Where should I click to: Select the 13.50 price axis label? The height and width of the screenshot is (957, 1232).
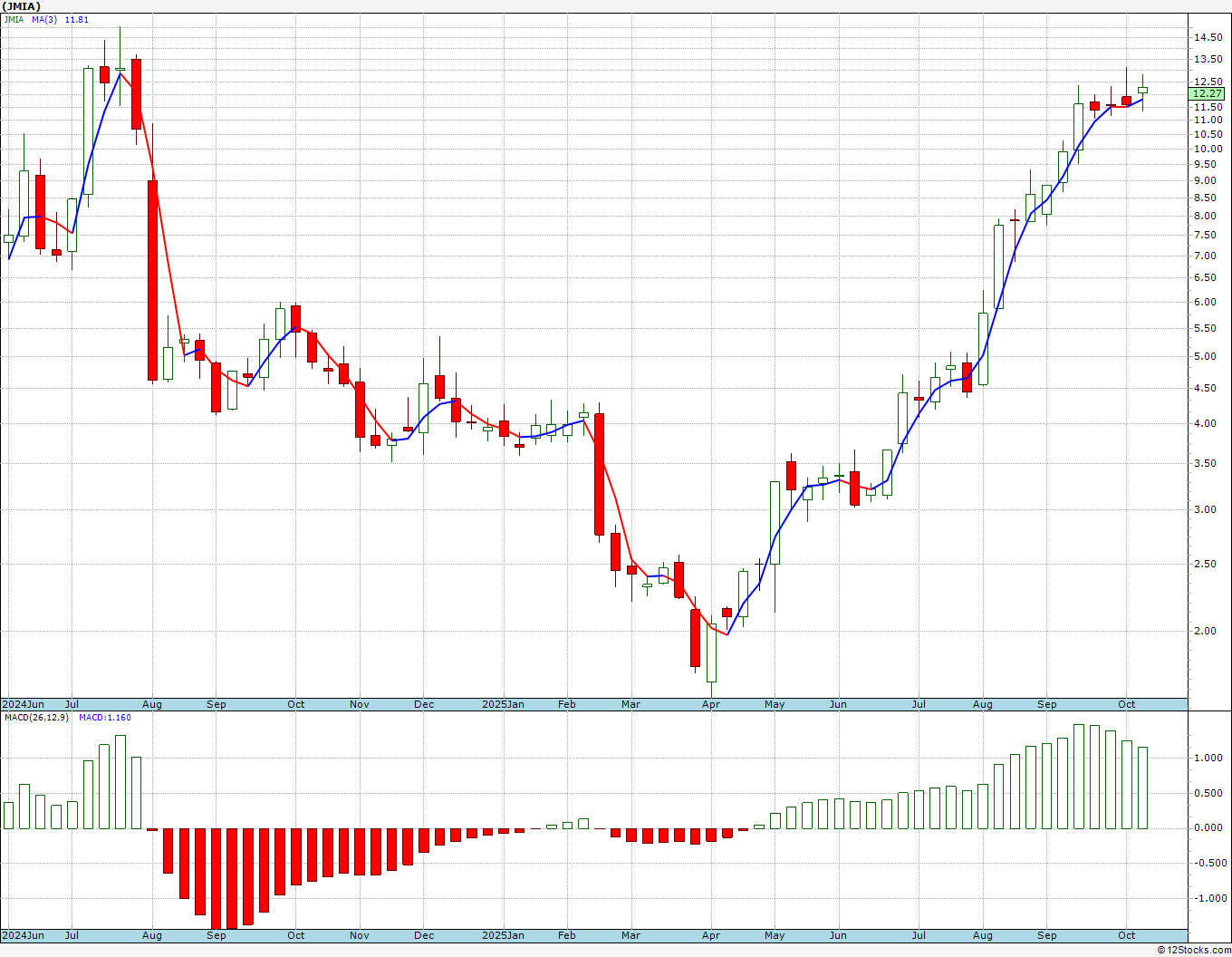tap(1208, 59)
